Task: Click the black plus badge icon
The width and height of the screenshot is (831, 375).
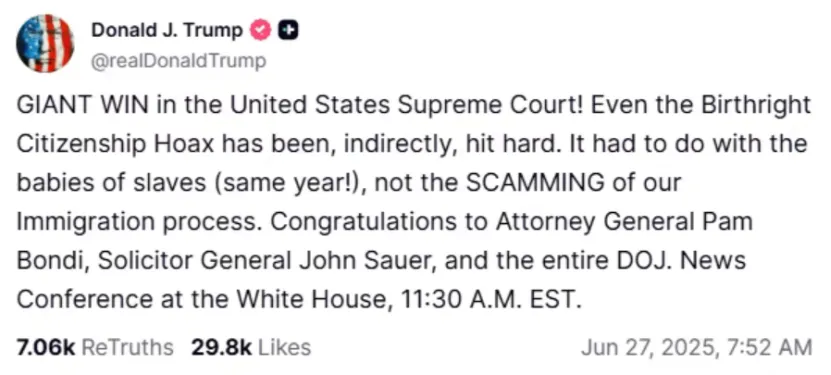Action: (x=289, y=31)
